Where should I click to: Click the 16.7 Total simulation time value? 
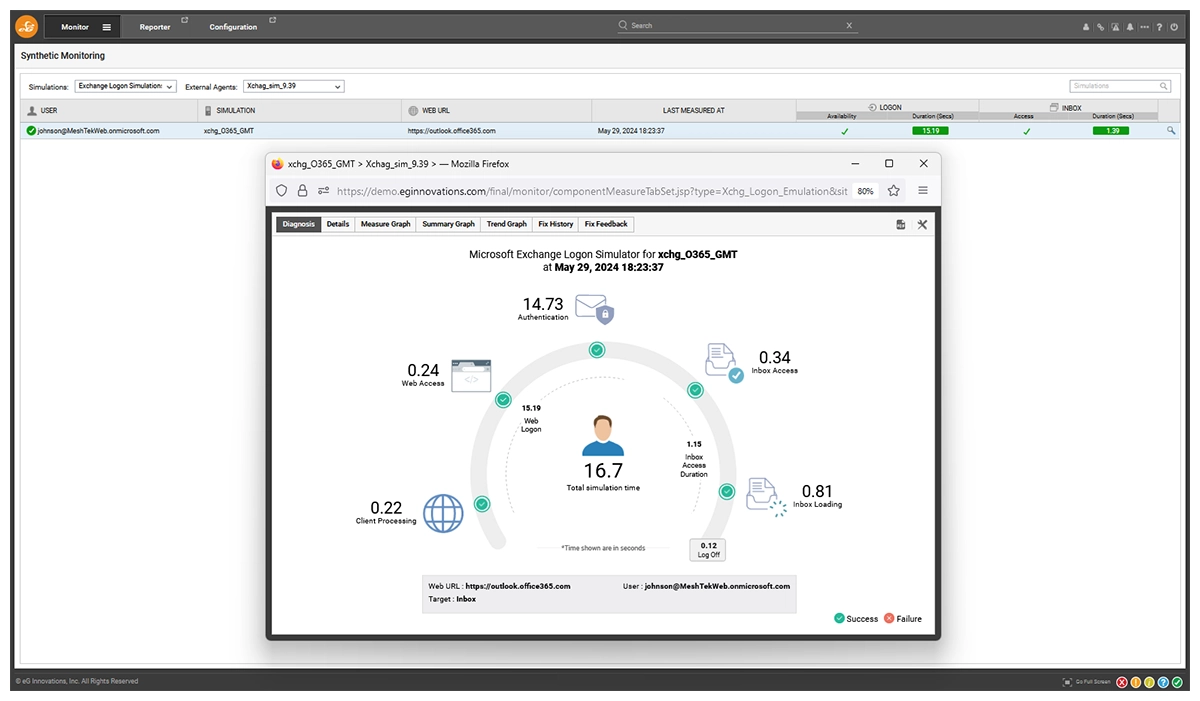[x=603, y=470]
